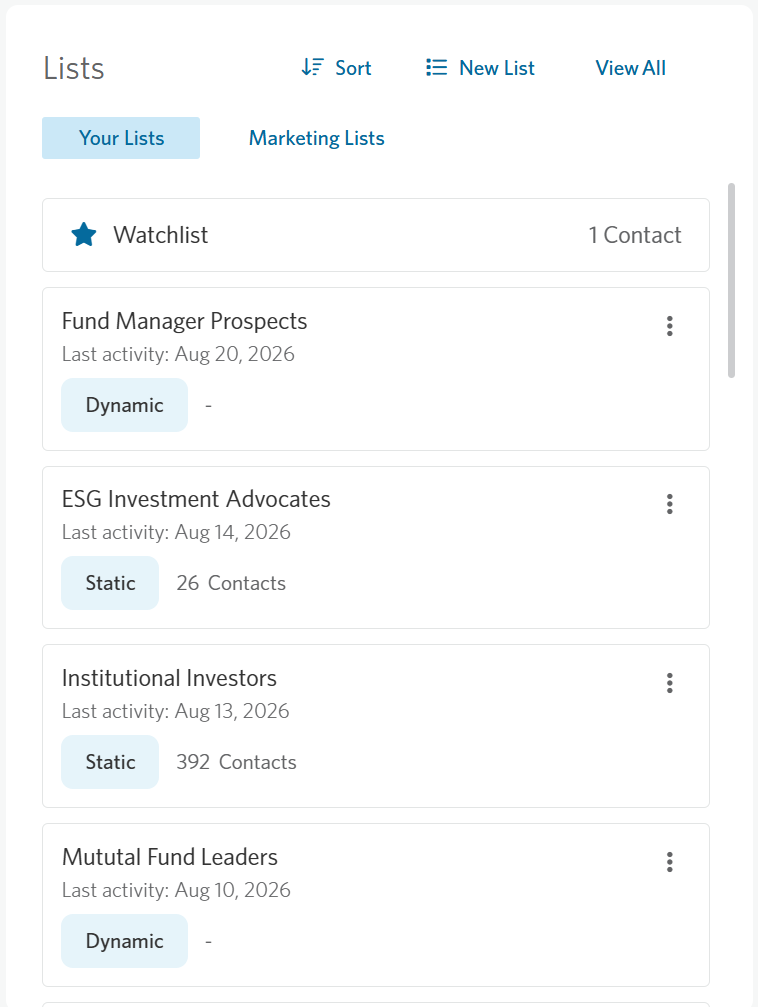
Task: Open the Watchlist row
Action: (376, 235)
